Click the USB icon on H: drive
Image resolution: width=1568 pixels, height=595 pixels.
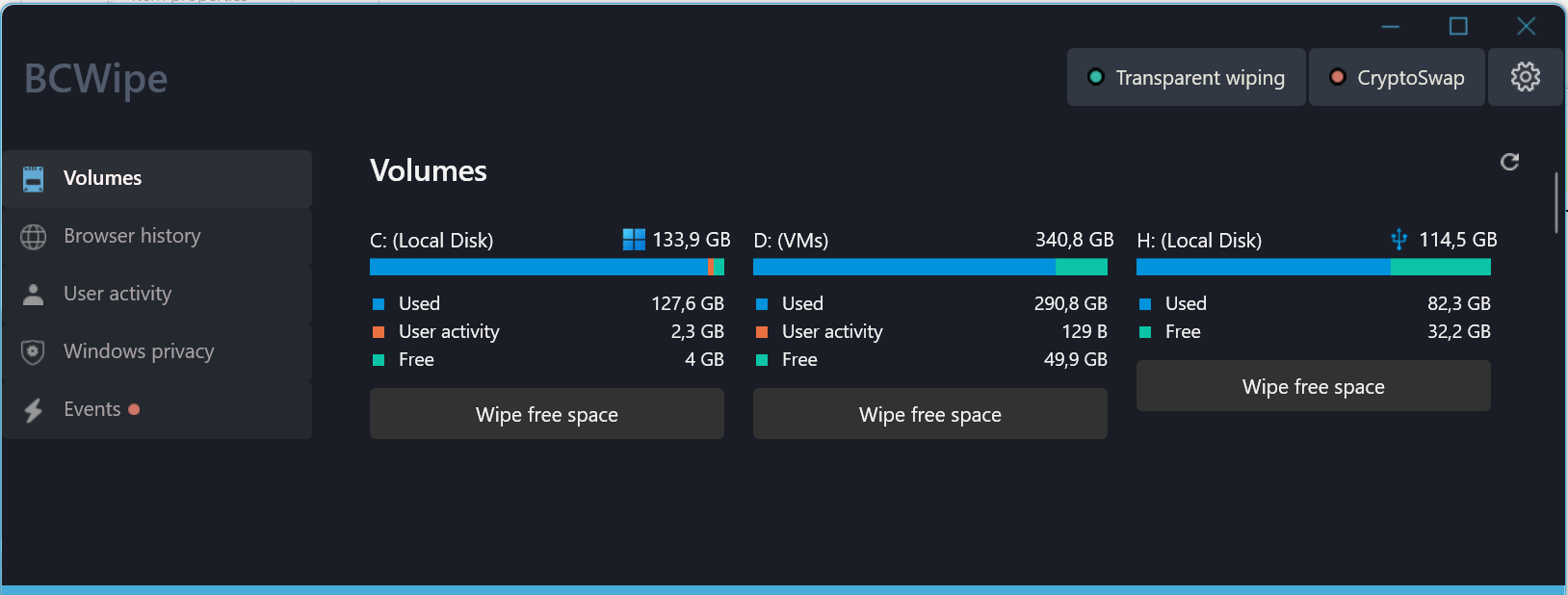1399,240
